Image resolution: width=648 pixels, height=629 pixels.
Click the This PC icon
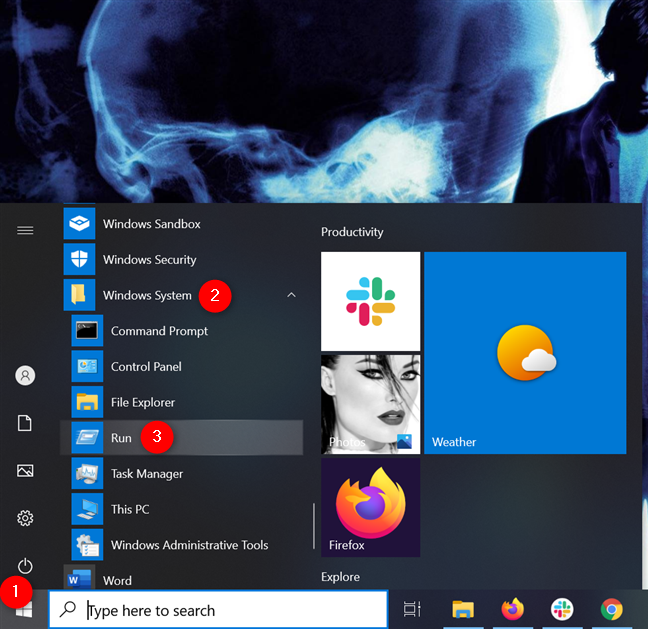(x=87, y=509)
